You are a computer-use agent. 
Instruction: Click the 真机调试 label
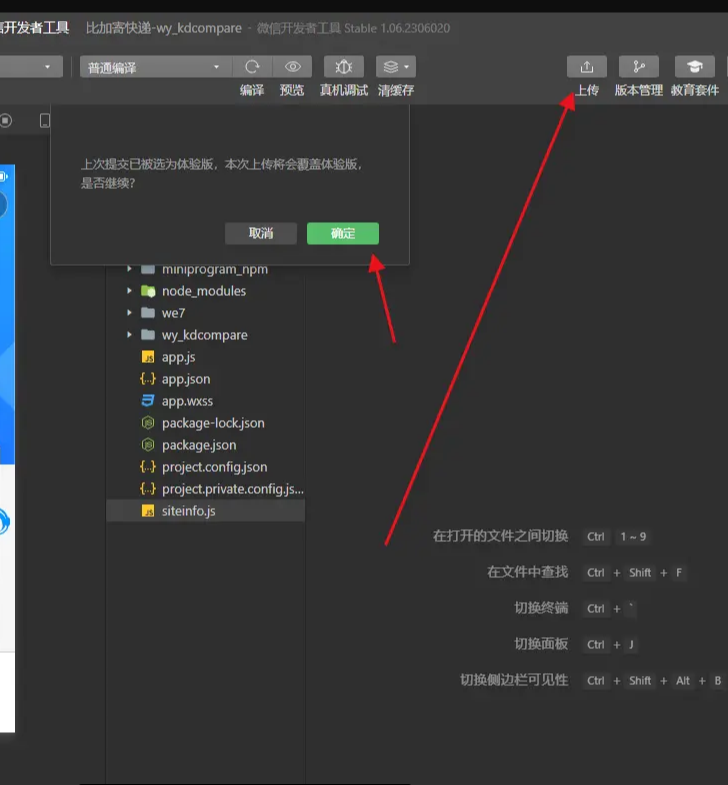pos(344,91)
